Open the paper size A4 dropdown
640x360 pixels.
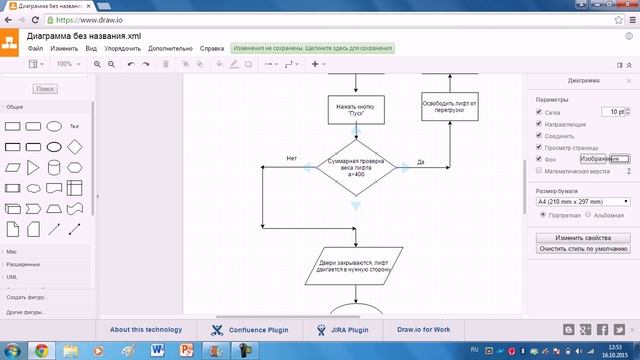(x=583, y=202)
